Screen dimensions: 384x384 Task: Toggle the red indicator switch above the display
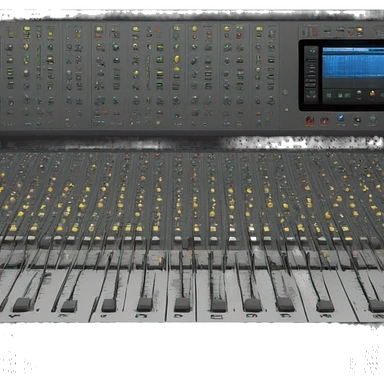(315, 32)
